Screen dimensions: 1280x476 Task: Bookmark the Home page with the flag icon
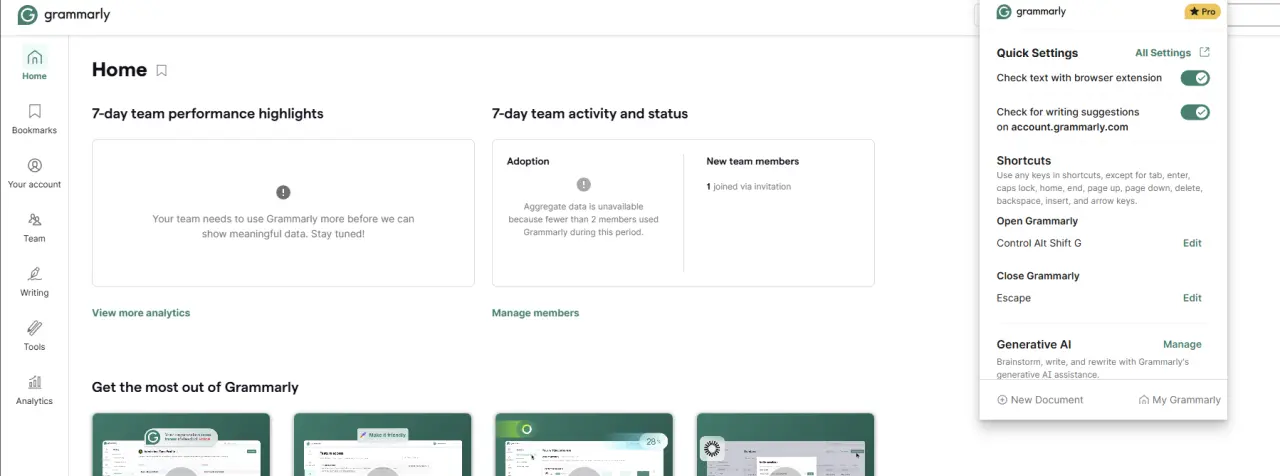pos(161,70)
